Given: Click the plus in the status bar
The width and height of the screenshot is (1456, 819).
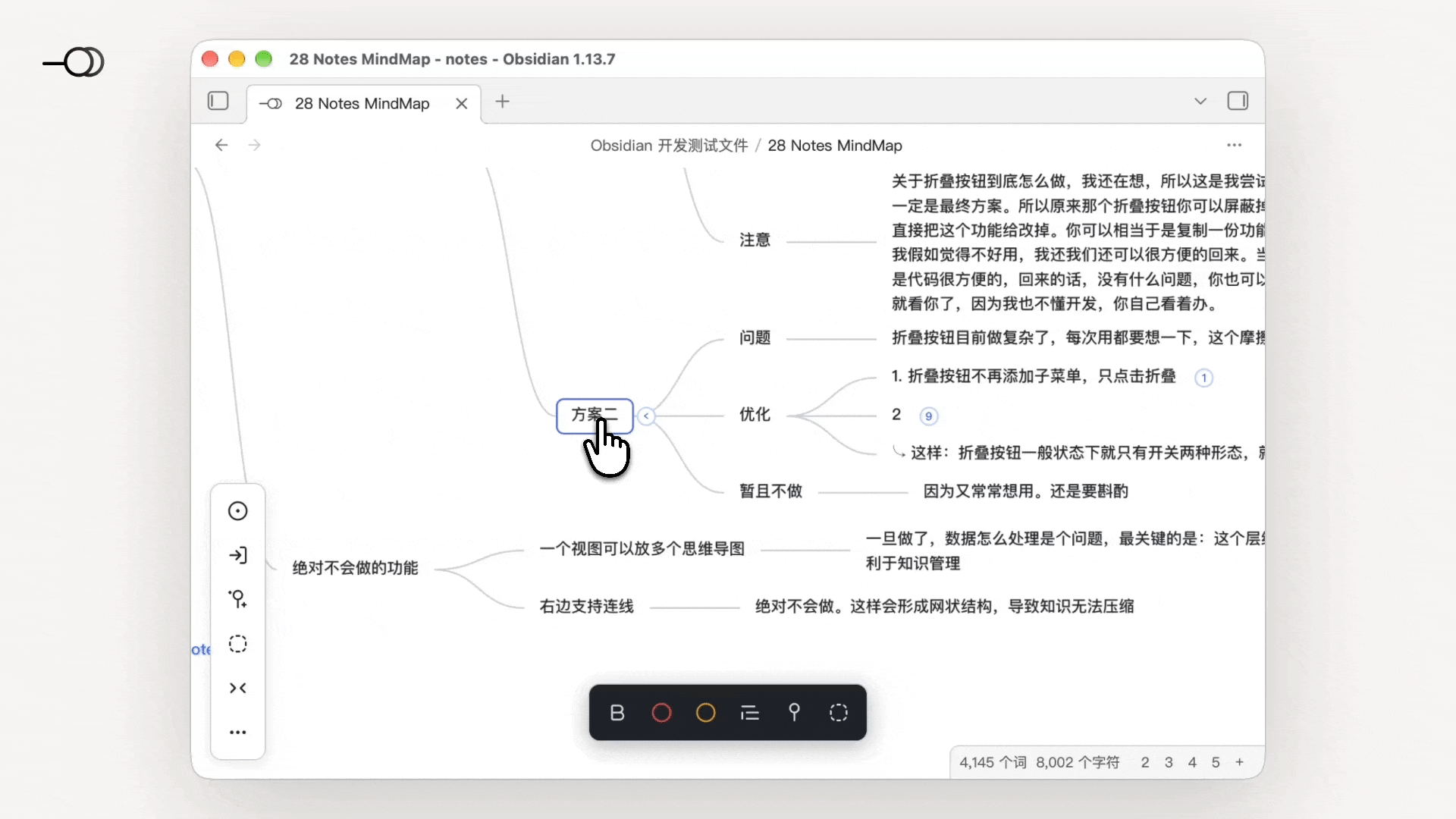Looking at the screenshot, I should click(x=1239, y=762).
